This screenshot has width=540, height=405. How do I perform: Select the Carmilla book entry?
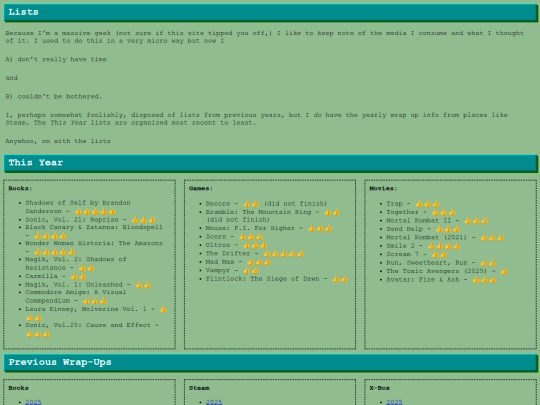click(55, 276)
